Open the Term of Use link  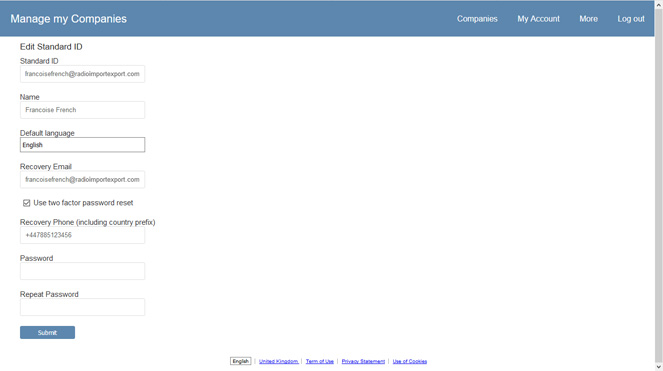coord(320,361)
